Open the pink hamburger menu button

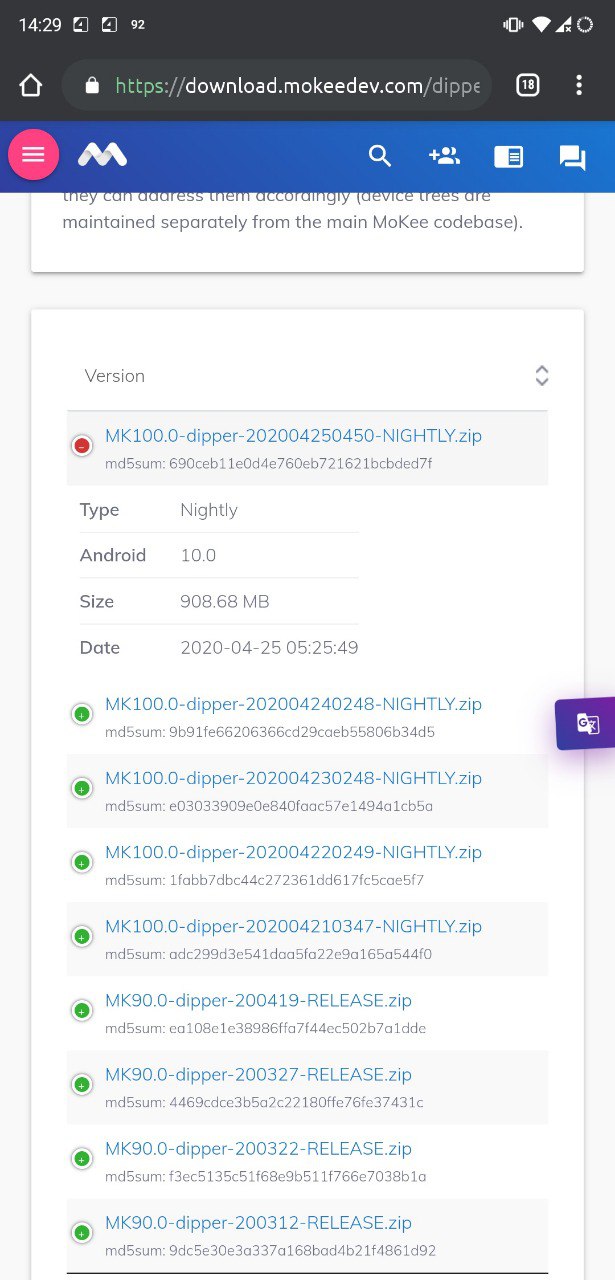34,154
